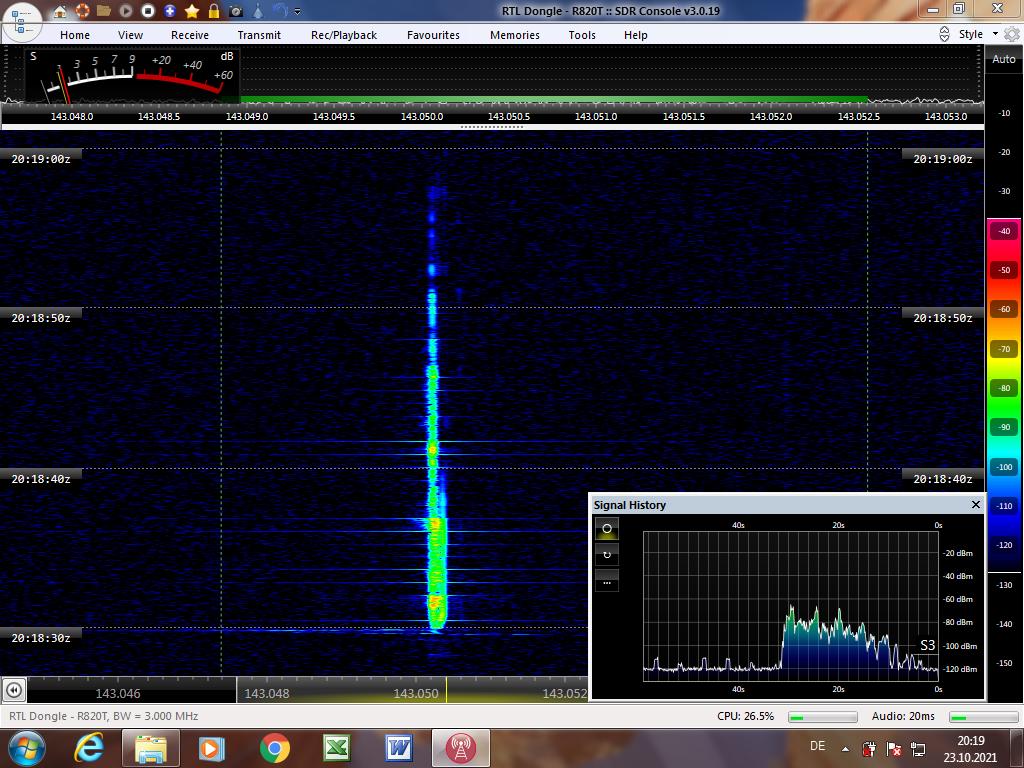Open Windows Explorer from taskbar
The height and width of the screenshot is (768, 1024).
(x=150, y=748)
